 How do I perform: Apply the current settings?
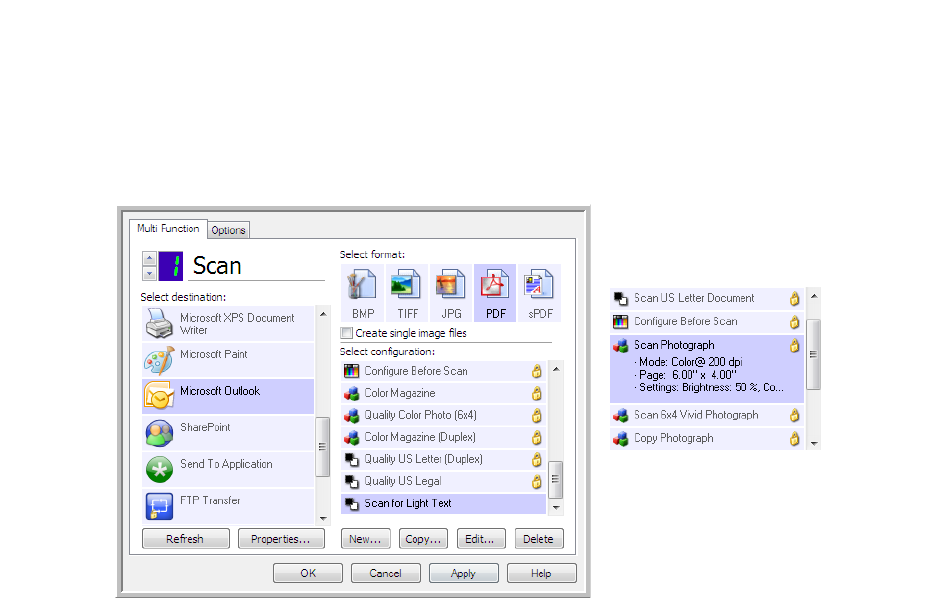463,573
